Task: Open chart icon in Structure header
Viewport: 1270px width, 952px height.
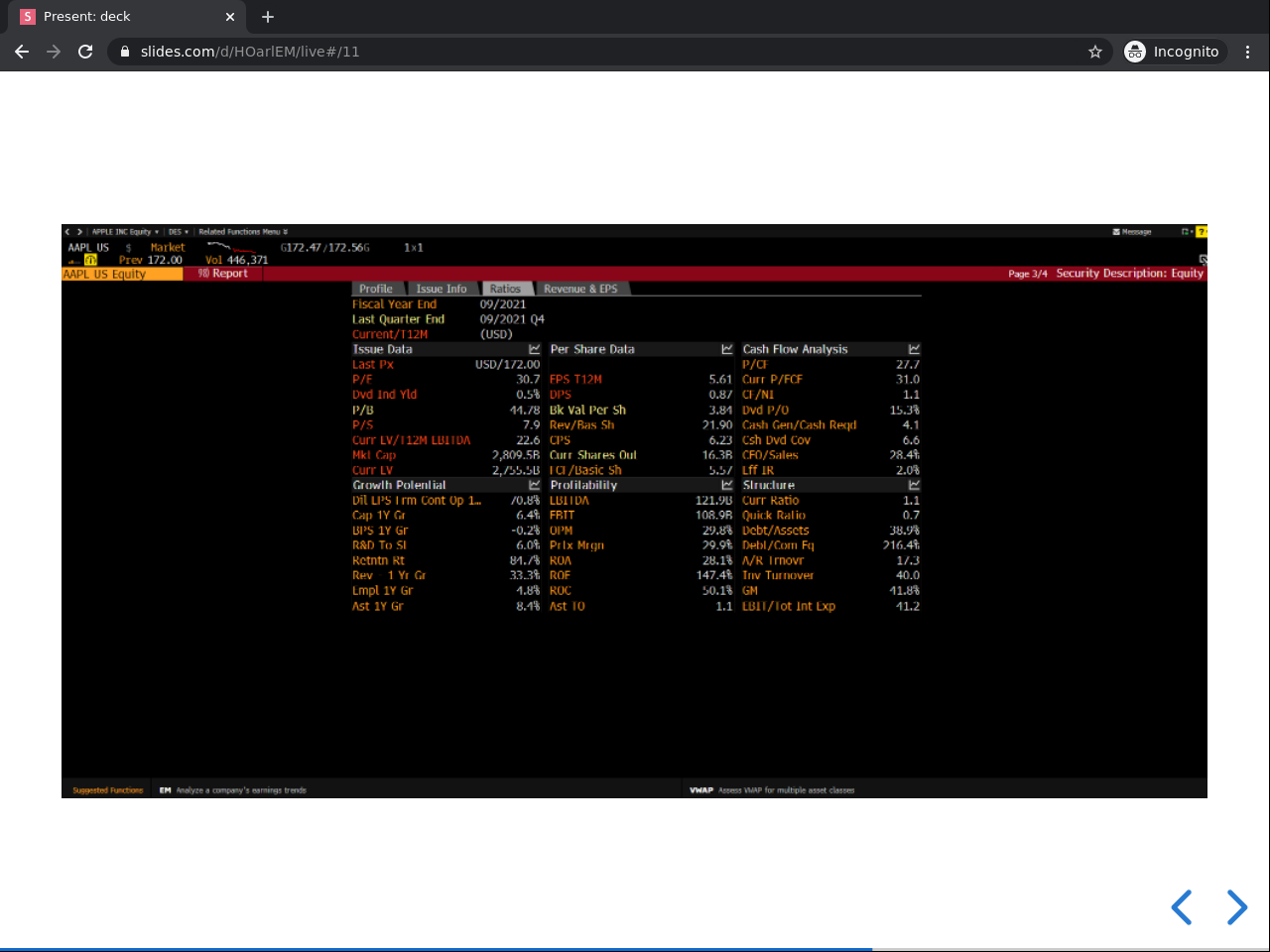Action: (x=914, y=485)
